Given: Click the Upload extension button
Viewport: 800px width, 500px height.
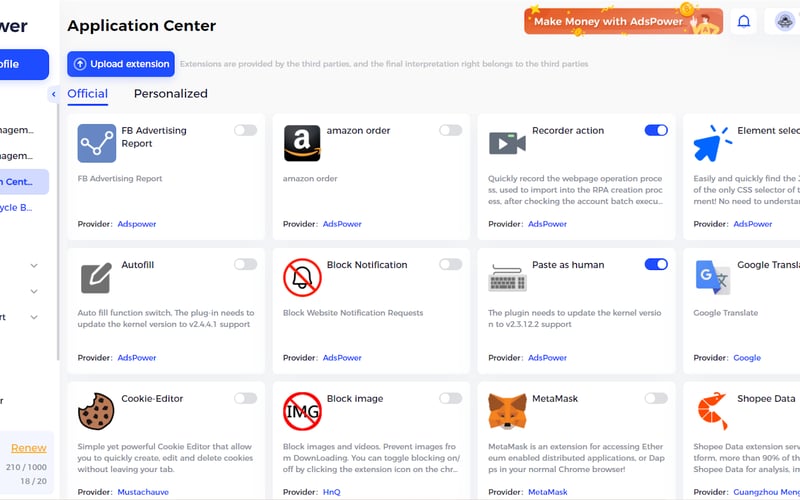Looking at the screenshot, I should coord(121,64).
